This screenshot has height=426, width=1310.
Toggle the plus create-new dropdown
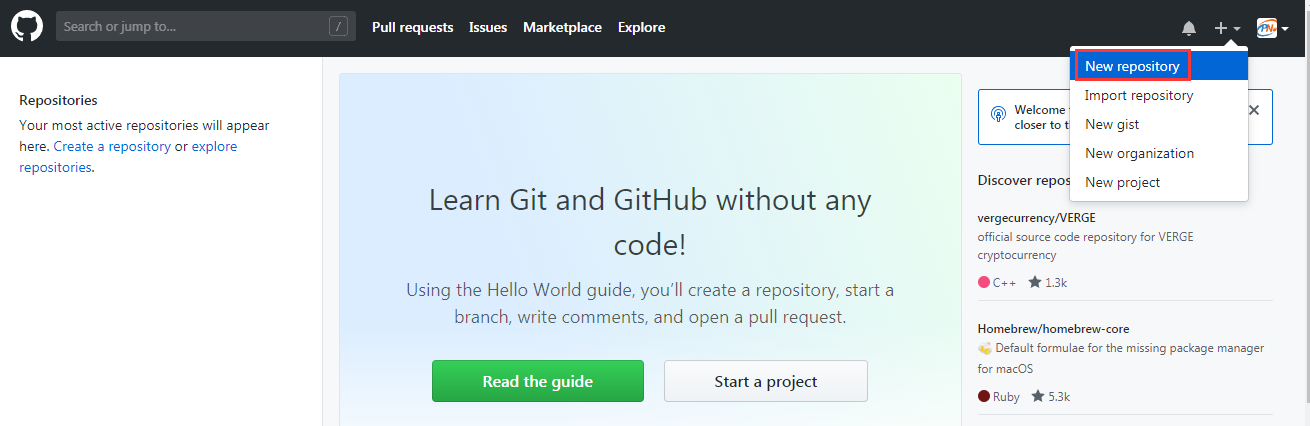(1227, 28)
